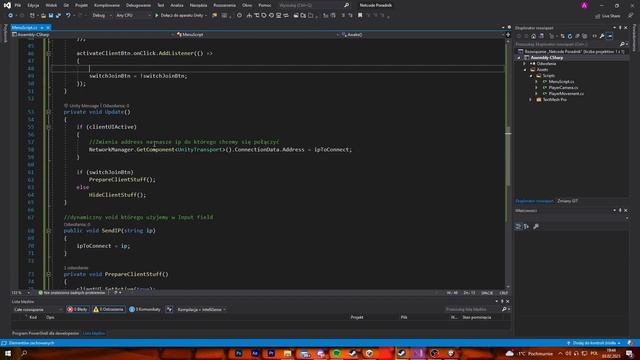
Task: Click the Properties wrench in Solution Explorer toolbar
Action: (602, 36)
